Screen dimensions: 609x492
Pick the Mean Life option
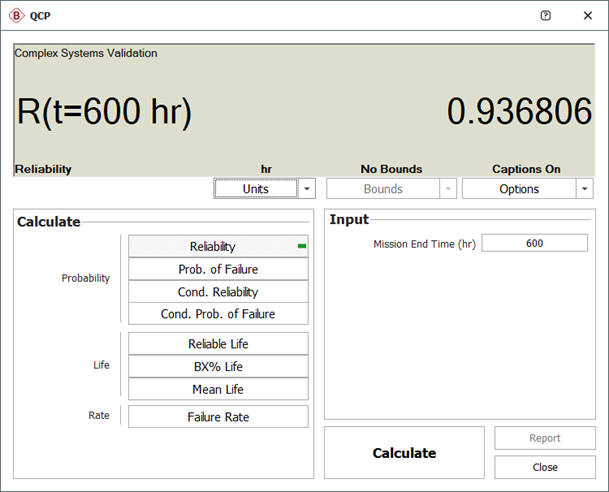tap(218, 389)
